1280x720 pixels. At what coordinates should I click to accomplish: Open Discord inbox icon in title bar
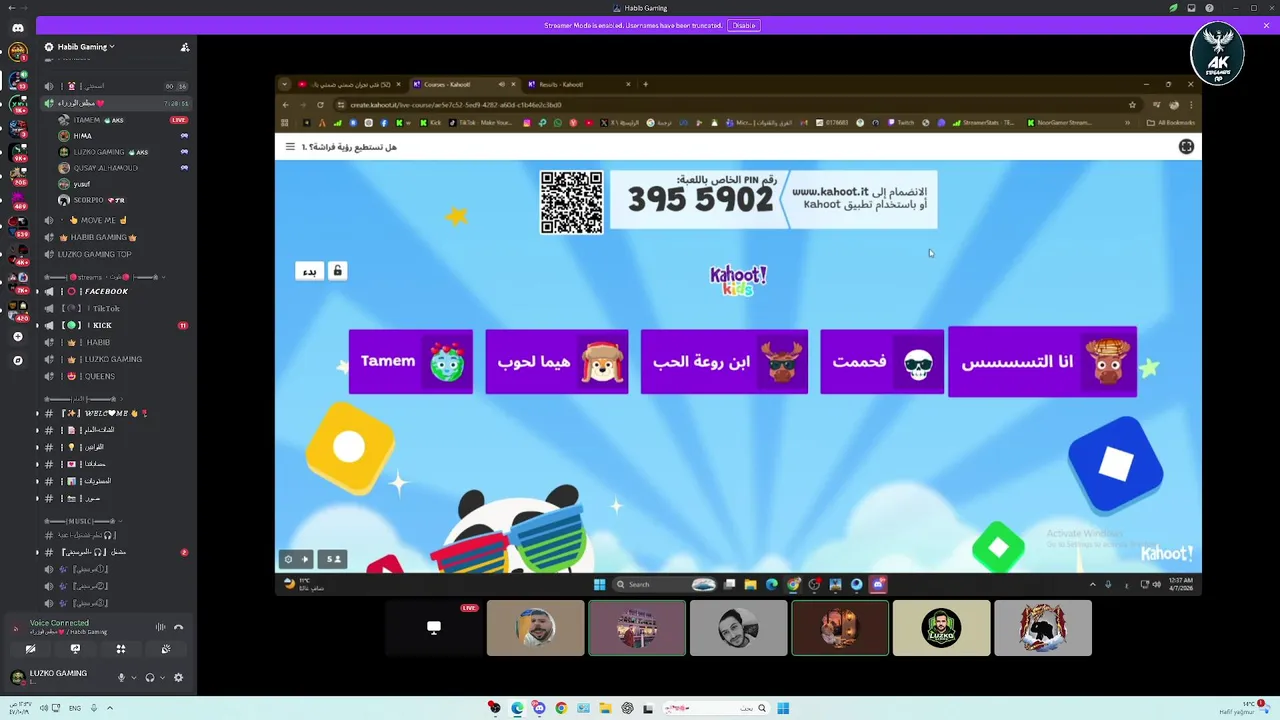click(1192, 8)
